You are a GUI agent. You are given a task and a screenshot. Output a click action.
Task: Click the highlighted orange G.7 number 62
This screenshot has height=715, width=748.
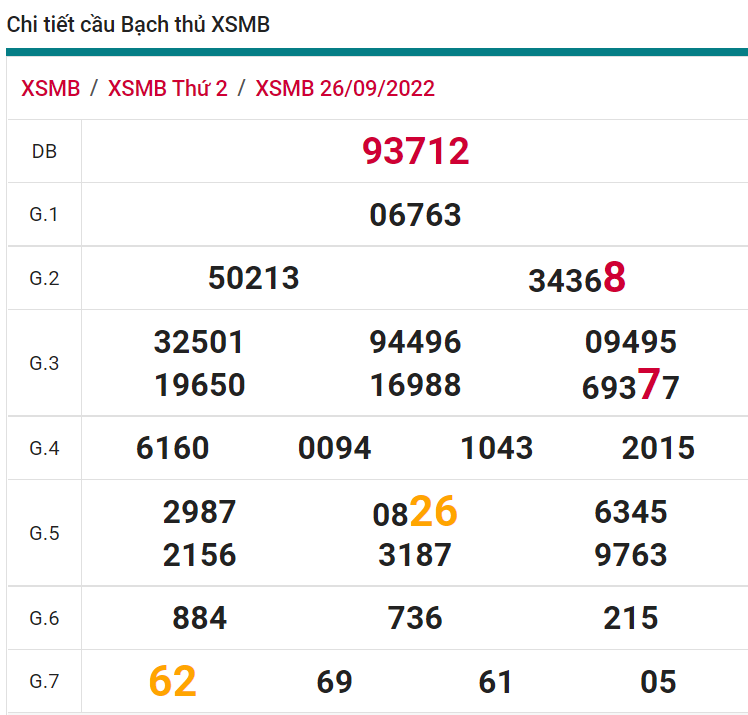tap(173, 682)
